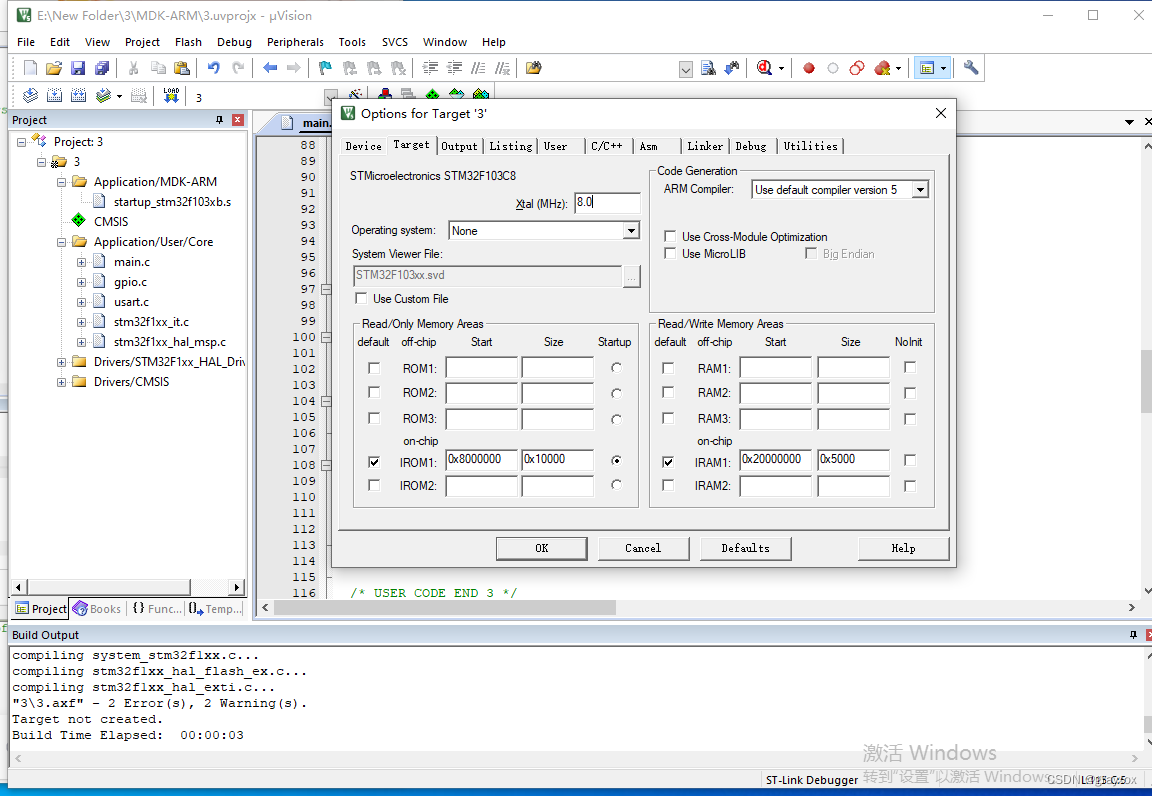This screenshot has width=1152, height=796.
Task: Select the ROM1 Startup radio button
Action: point(616,367)
